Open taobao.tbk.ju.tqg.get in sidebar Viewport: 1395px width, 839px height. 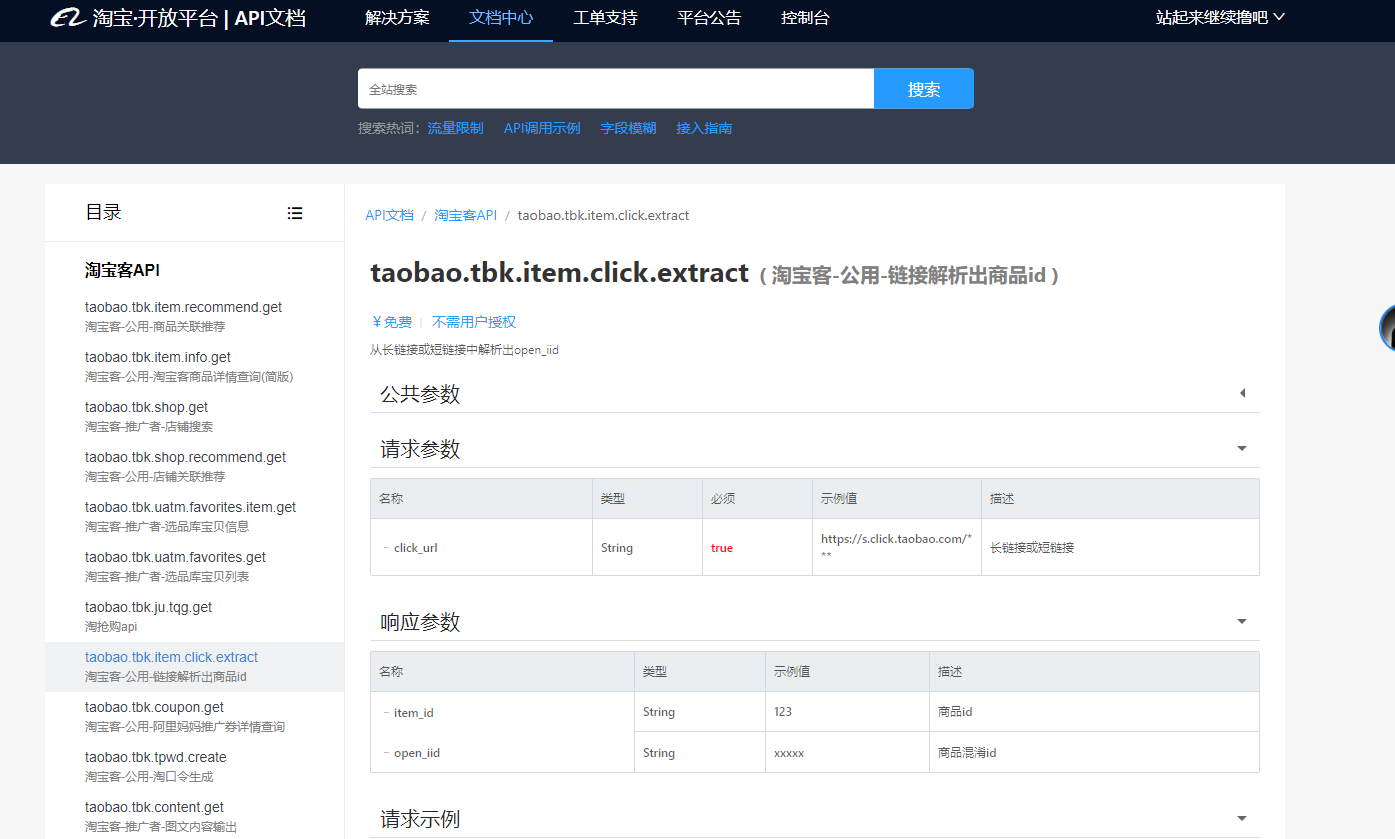point(148,607)
